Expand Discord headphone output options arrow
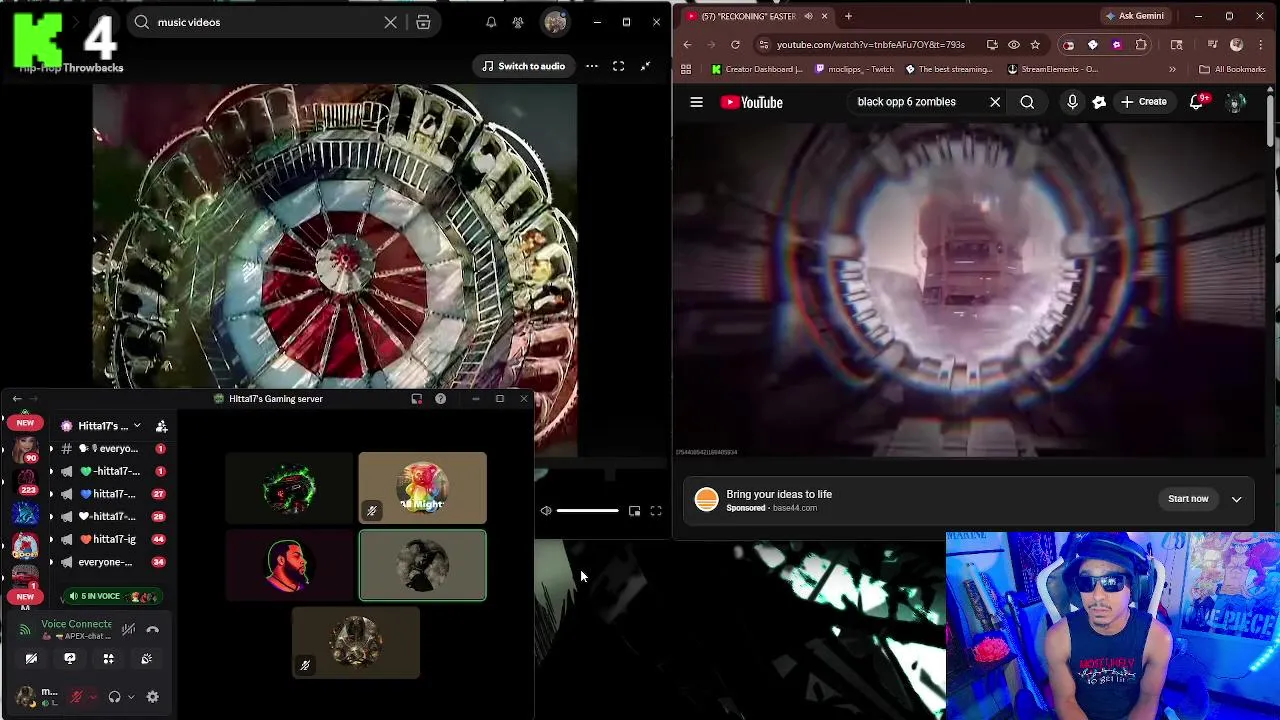The width and height of the screenshot is (1280, 720). click(x=131, y=697)
